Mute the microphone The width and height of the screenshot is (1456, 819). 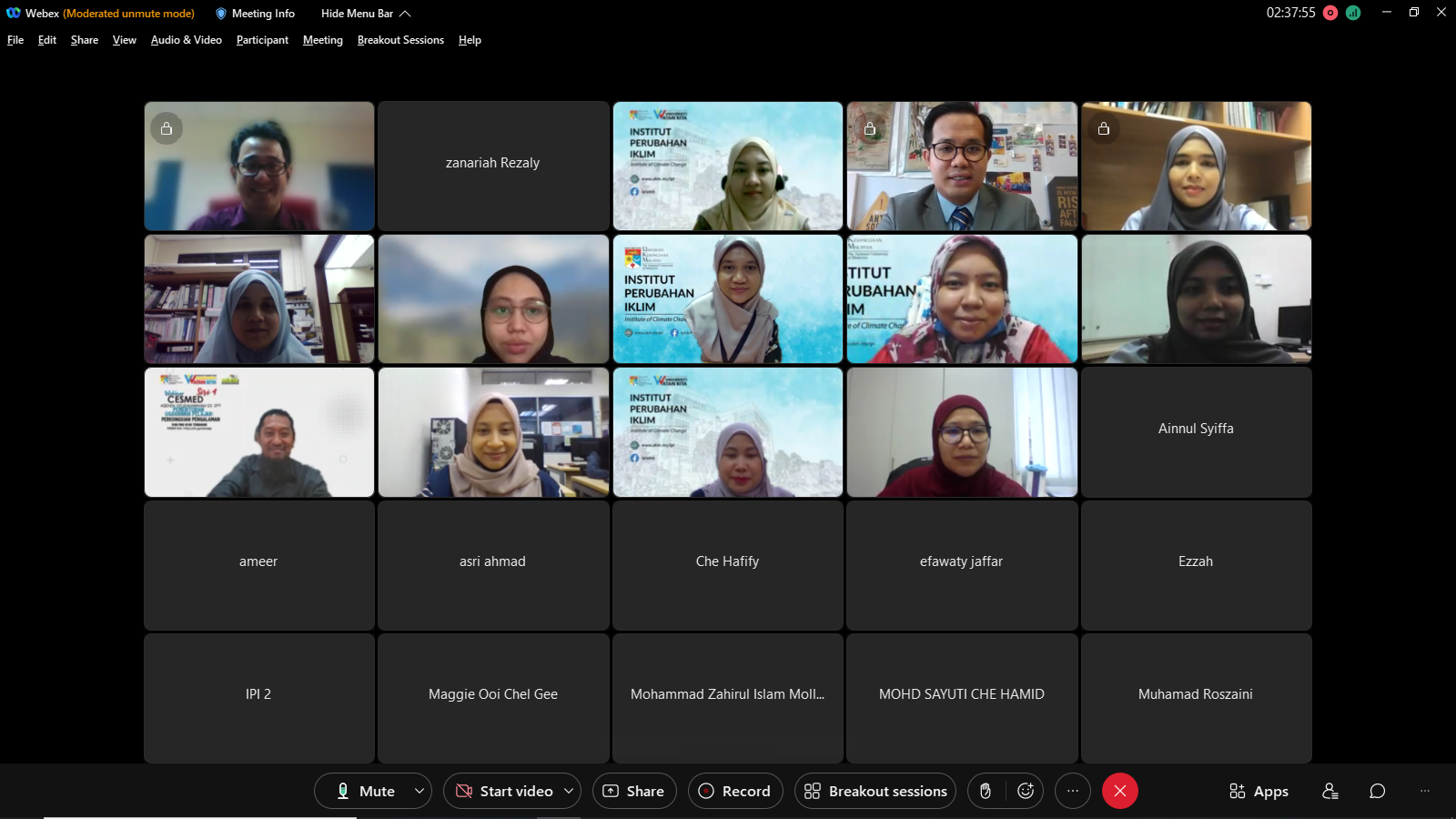tap(366, 791)
